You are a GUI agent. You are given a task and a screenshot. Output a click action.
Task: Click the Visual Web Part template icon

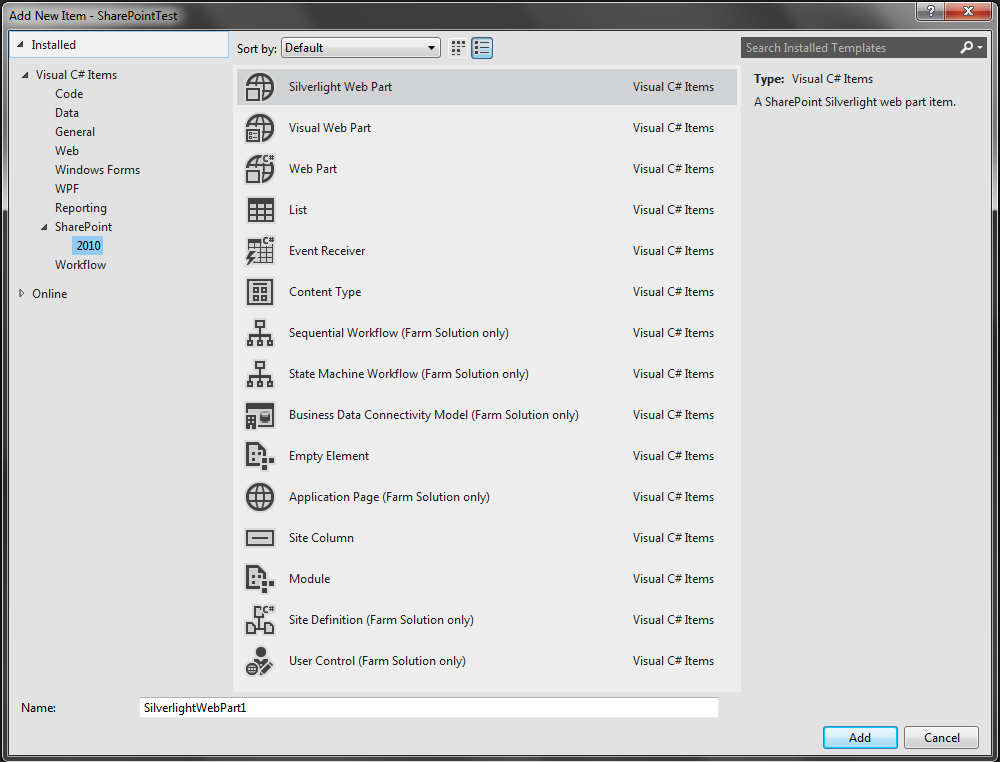pos(259,128)
